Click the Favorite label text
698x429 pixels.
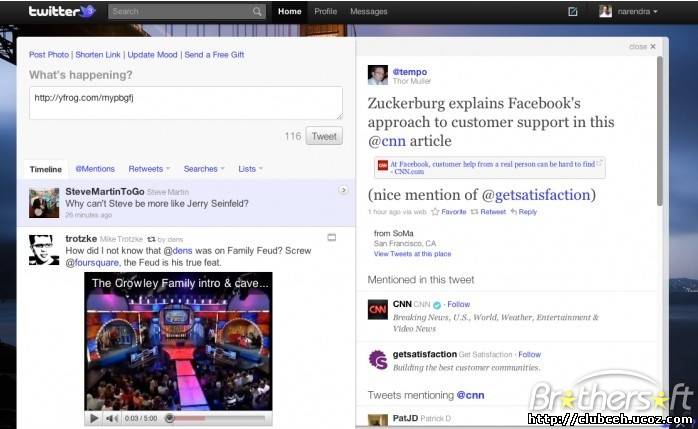454,212
